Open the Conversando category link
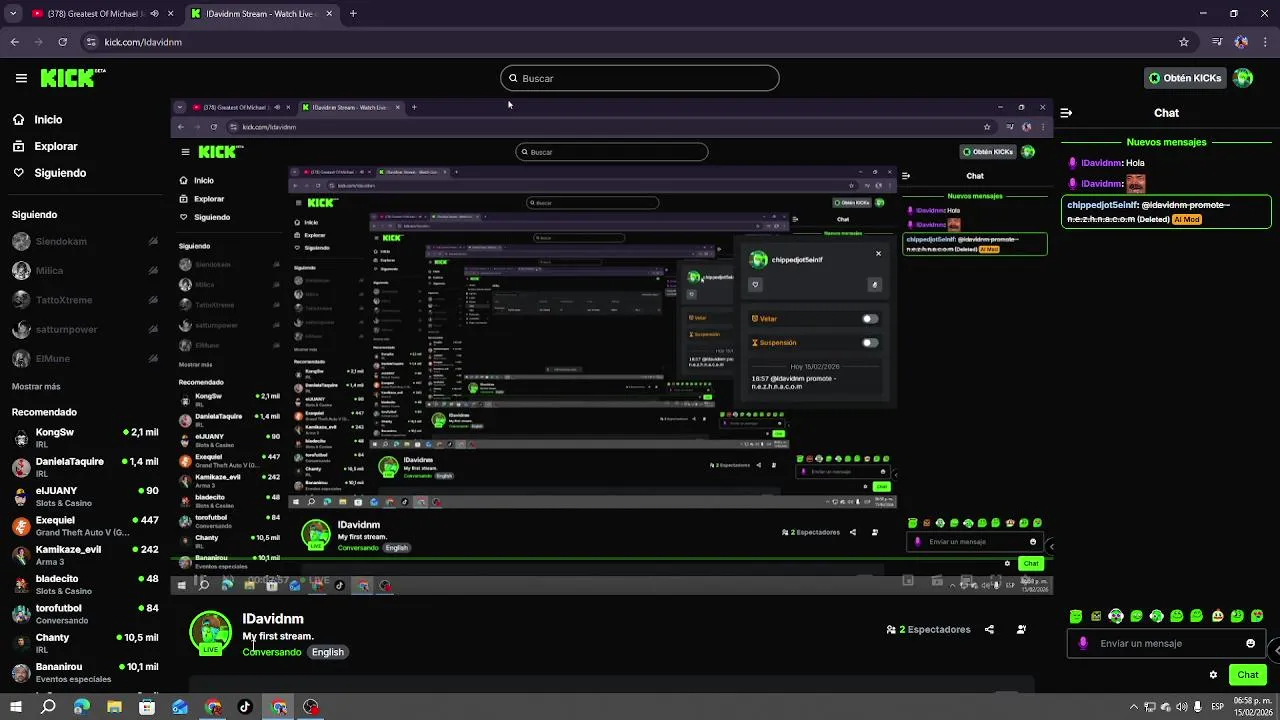 coord(272,652)
